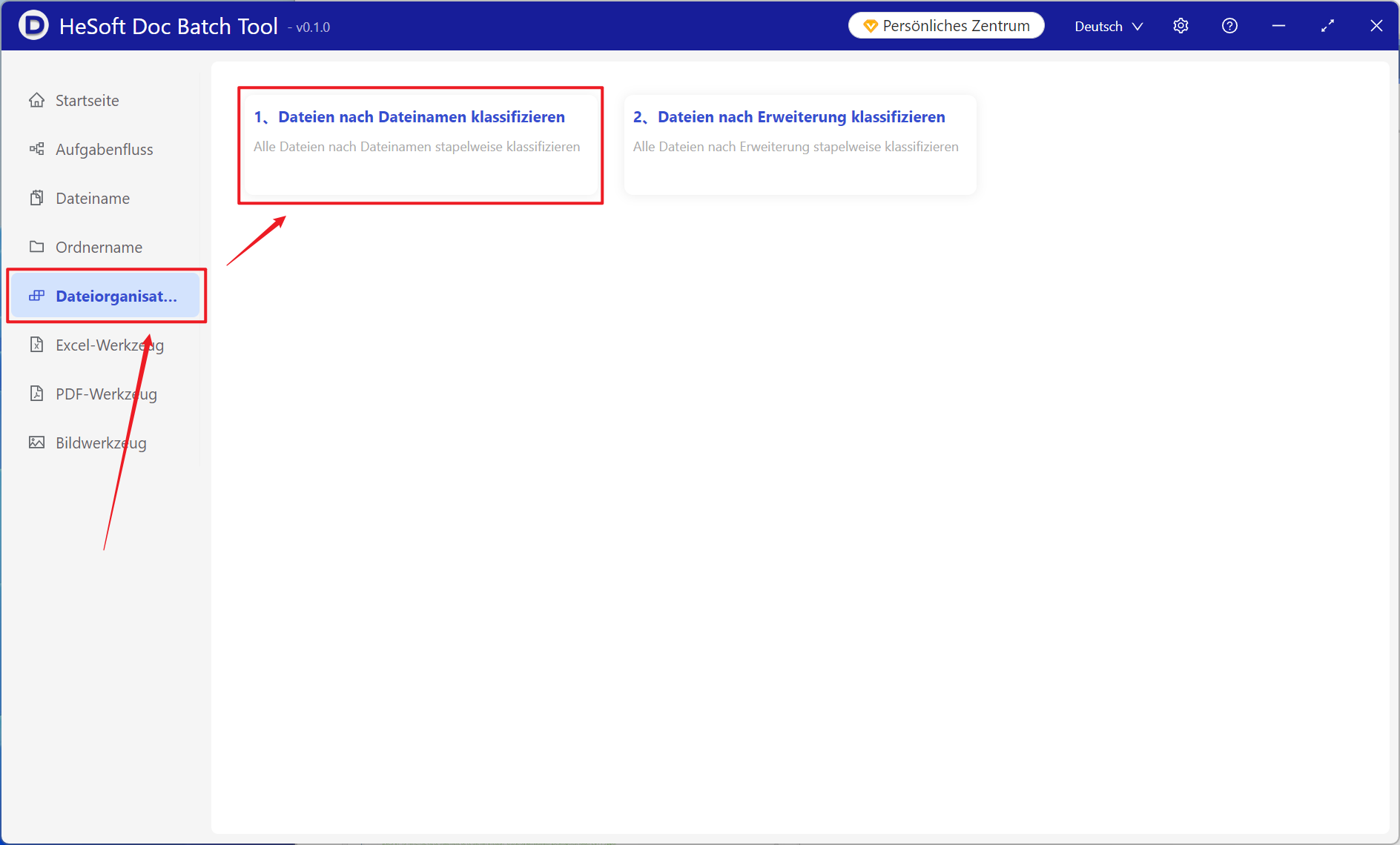Click description text about Dateinamen stapelweise klassifizieren
The width and height of the screenshot is (1400, 845).
pos(417,147)
